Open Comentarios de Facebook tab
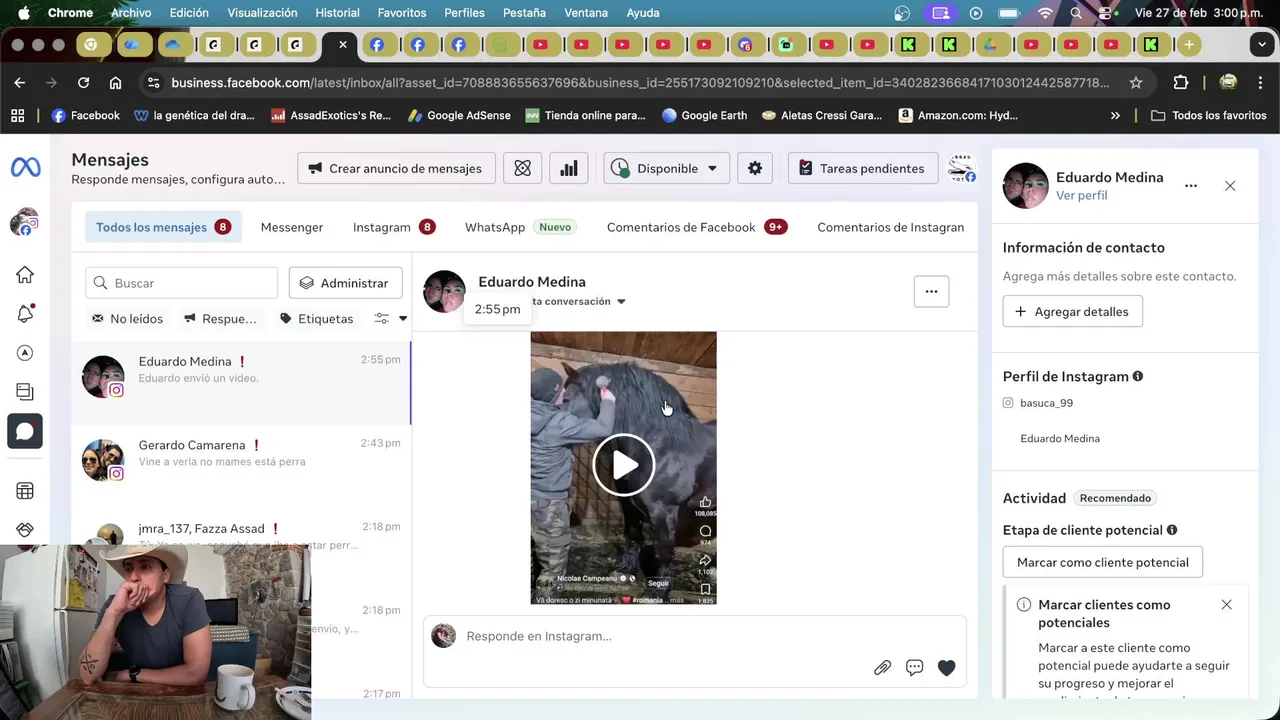 (696, 227)
